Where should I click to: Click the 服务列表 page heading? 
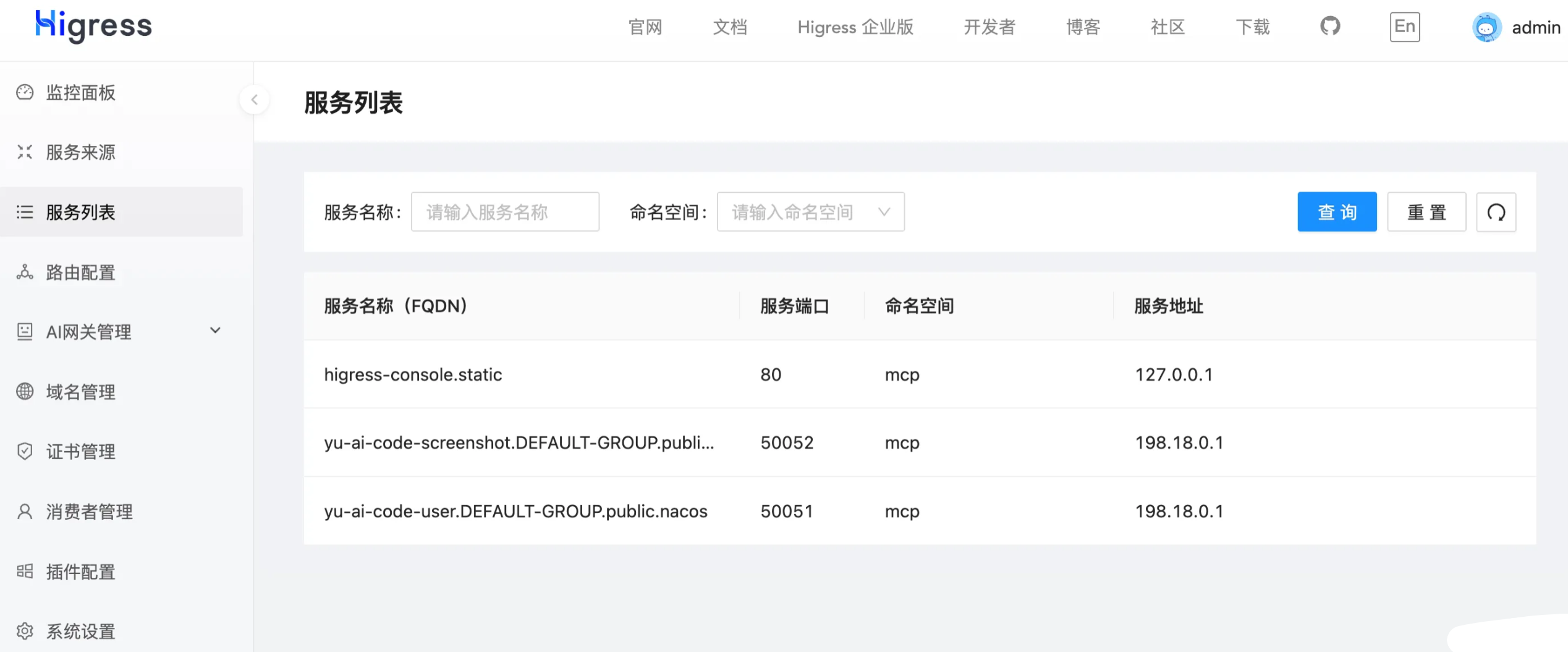(354, 103)
